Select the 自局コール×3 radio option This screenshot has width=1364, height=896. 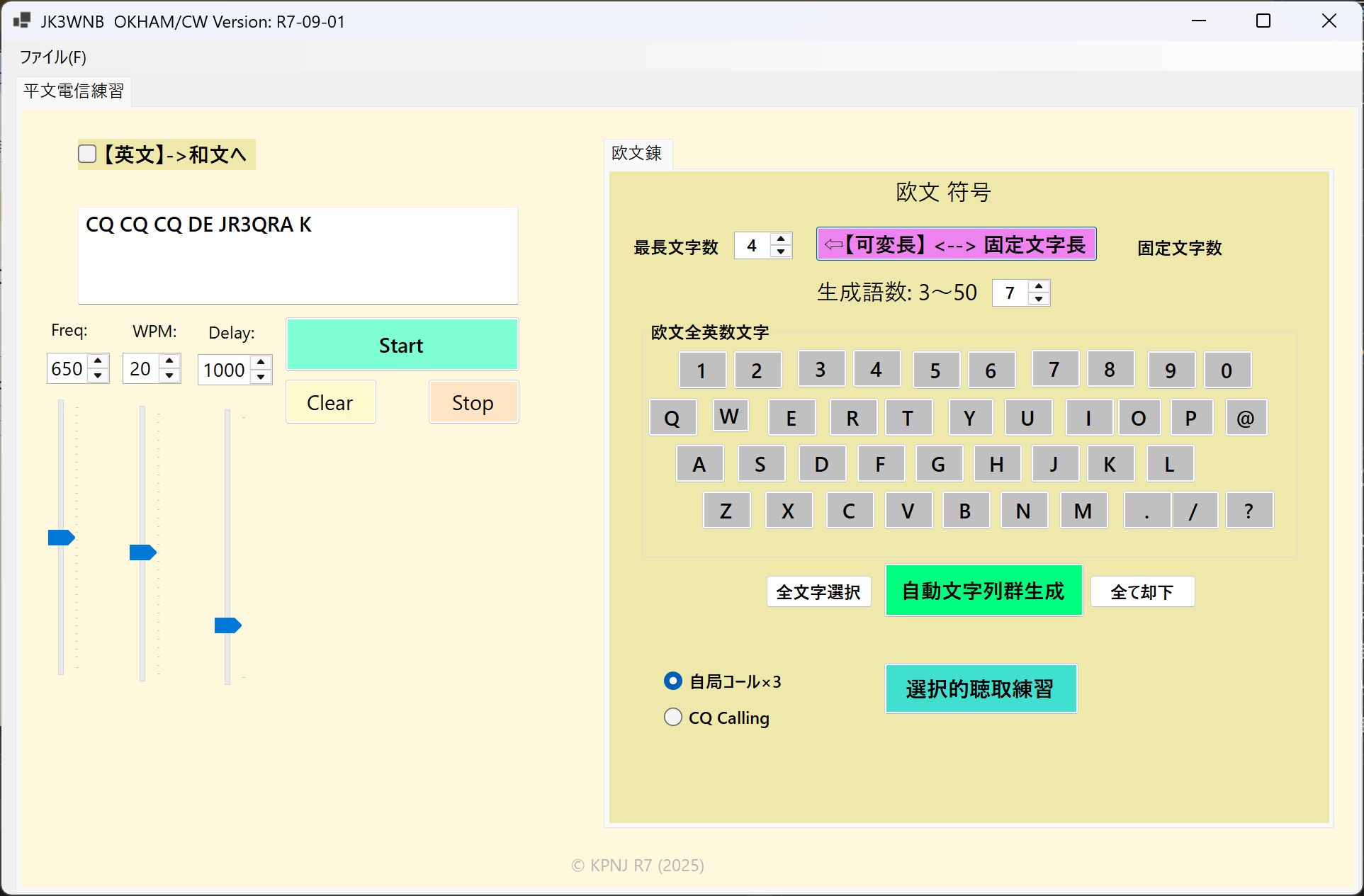pos(673,681)
